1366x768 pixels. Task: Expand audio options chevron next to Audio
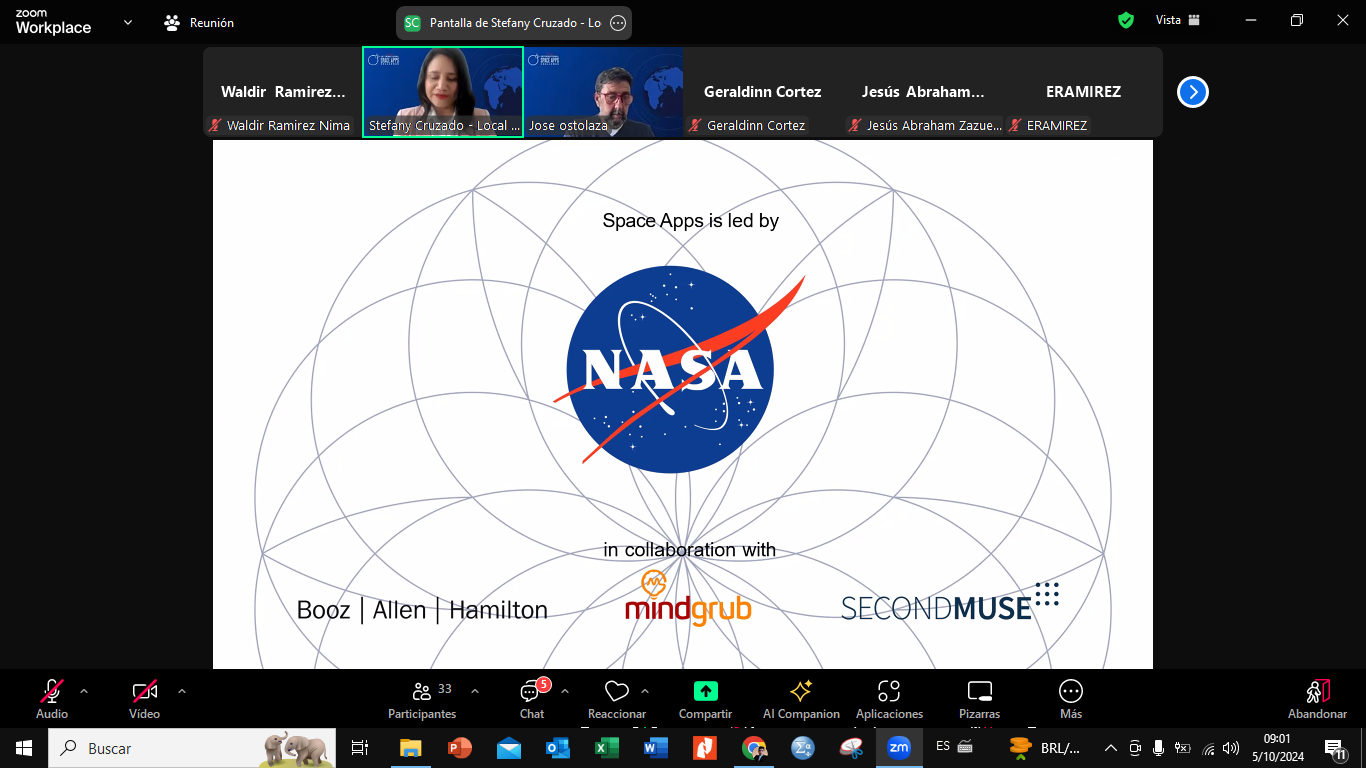[x=84, y=691]
